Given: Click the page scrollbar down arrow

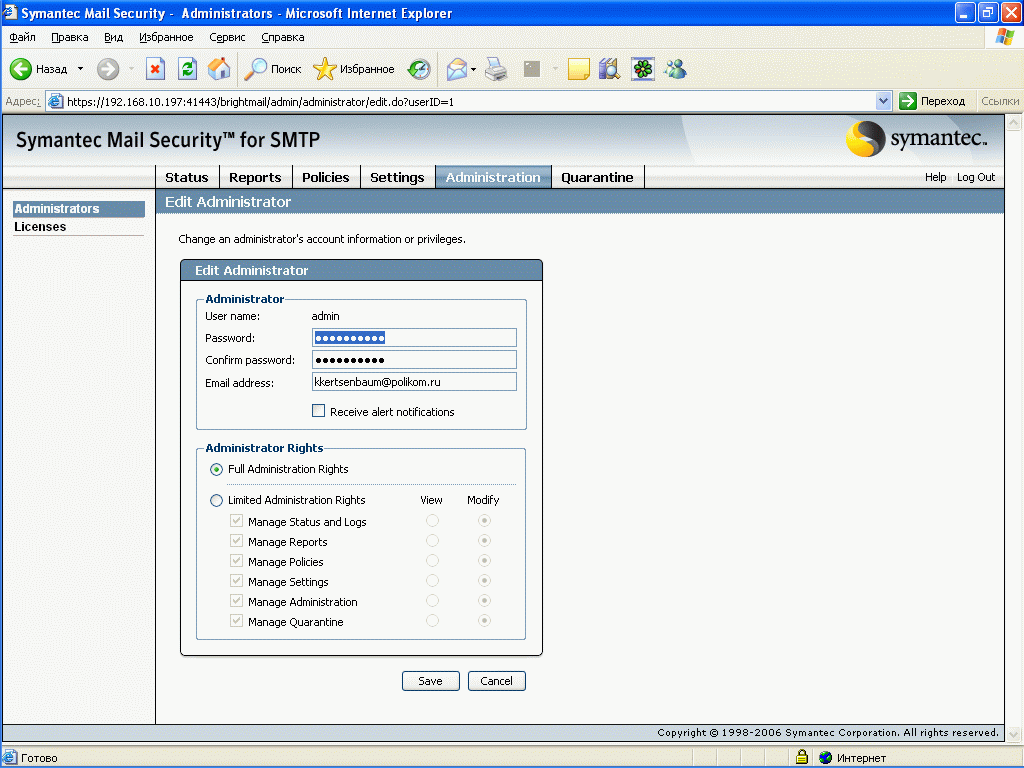Looking at the screenshot, I should pyautogui.click(x=1014, y=734).
